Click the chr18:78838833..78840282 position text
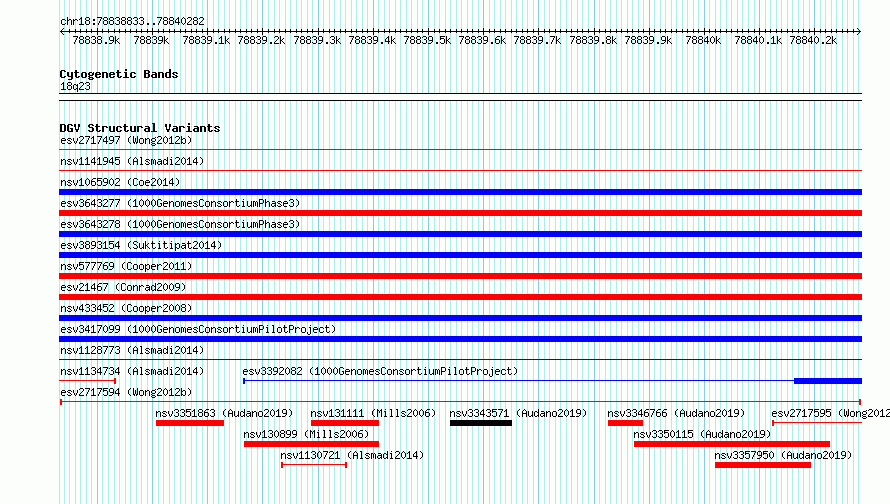 point(132,21)
